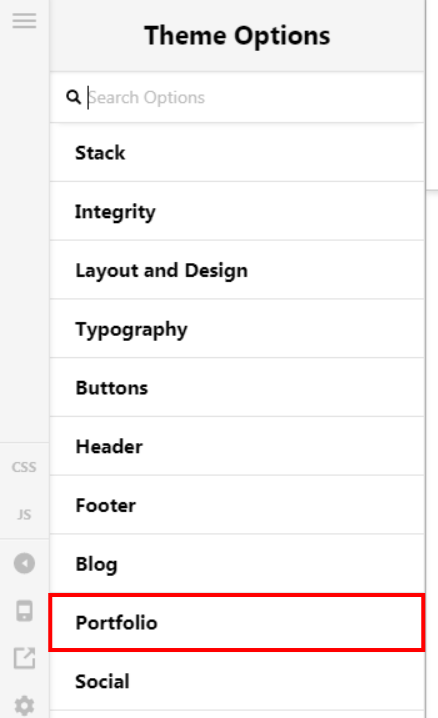Expand the Integrity options section

click(x=237, y=211)
